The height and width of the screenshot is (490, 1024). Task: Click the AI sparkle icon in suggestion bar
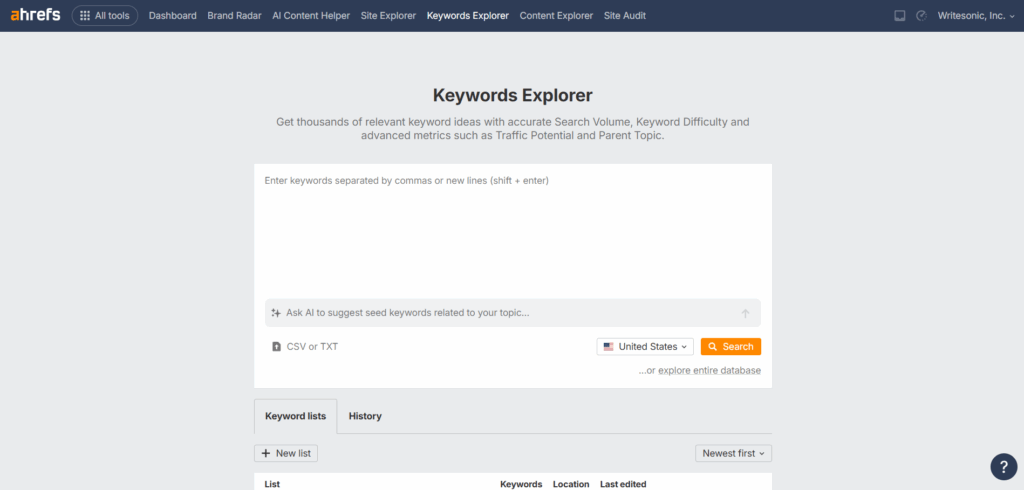(276, 313)
